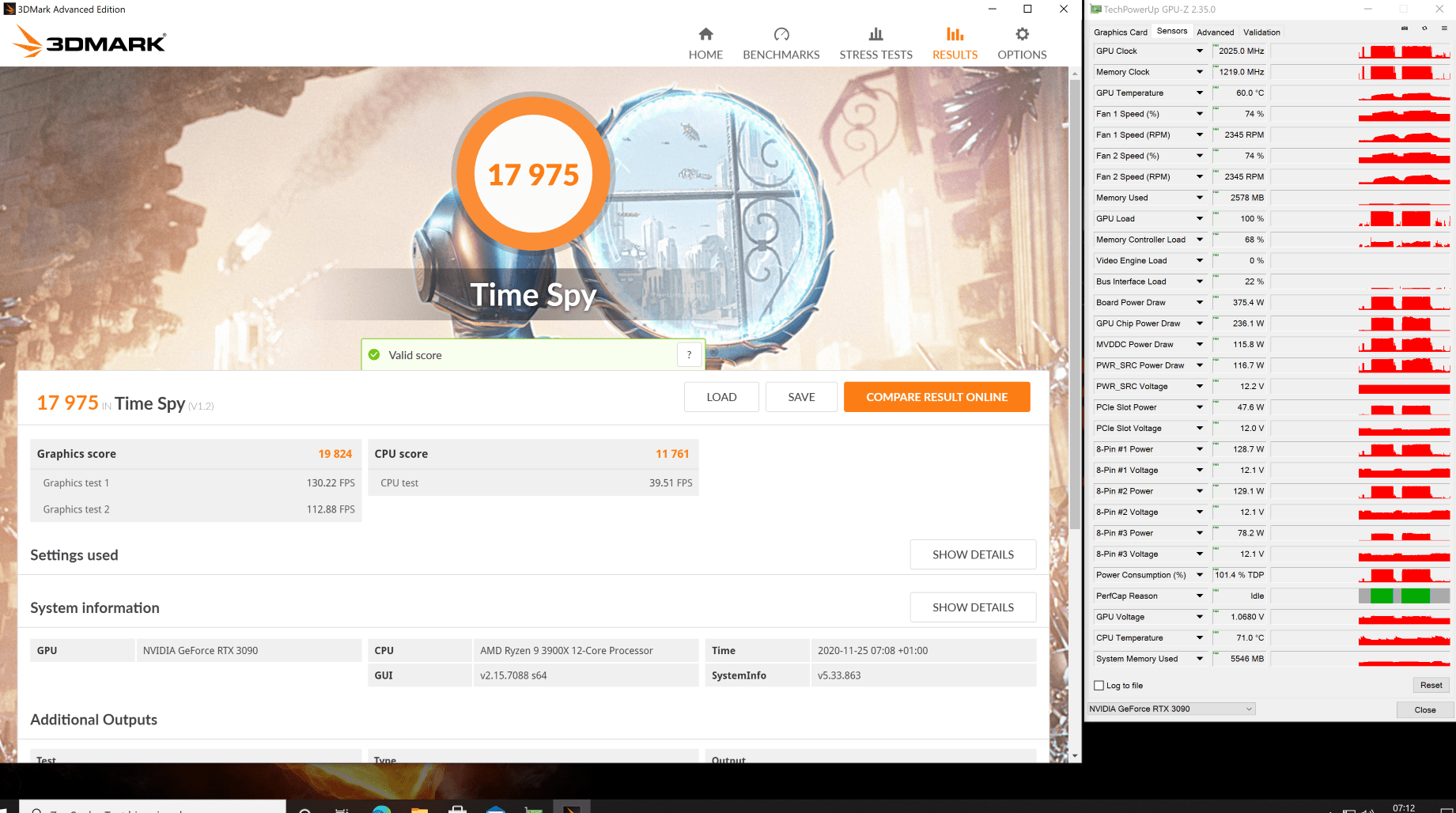This screenshot has height=813, width=1456.
Task: Select the GPU-Z Sensors tab
Action: point(1172,32)
